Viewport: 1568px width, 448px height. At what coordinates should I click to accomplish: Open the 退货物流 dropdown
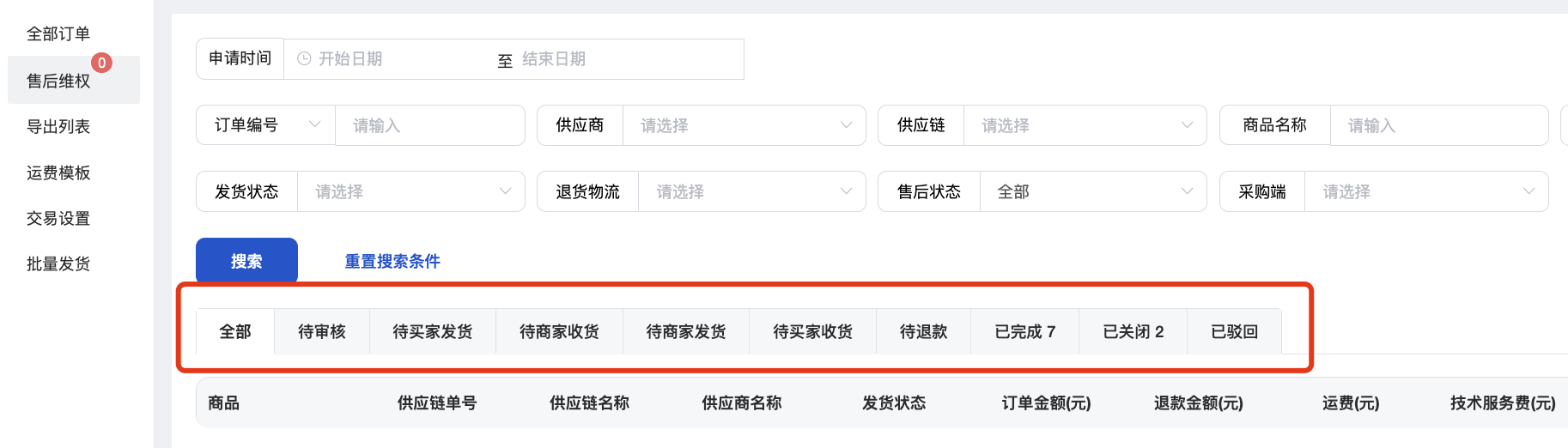tap(751, 191)
